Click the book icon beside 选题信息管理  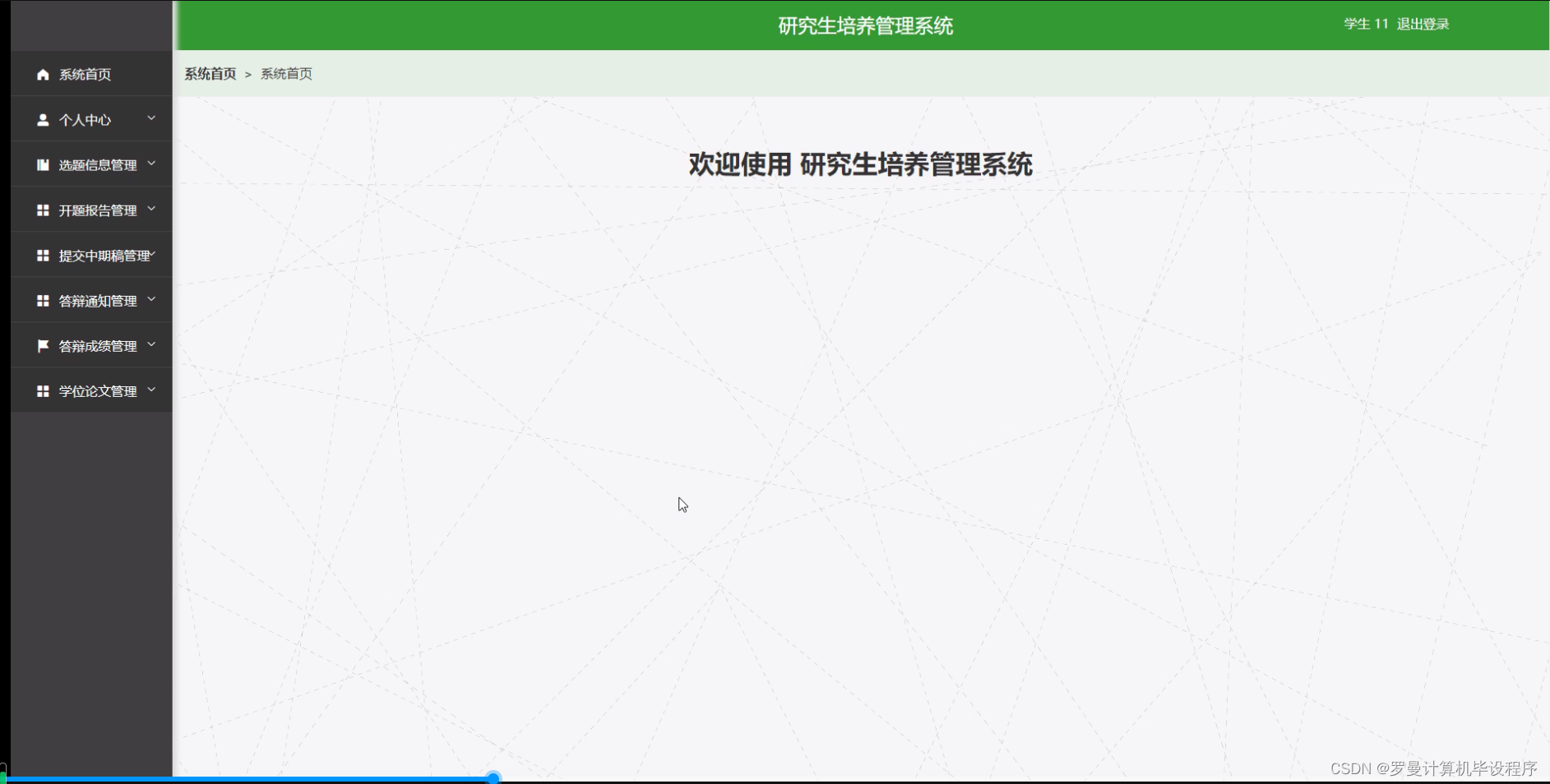[43, 164]
